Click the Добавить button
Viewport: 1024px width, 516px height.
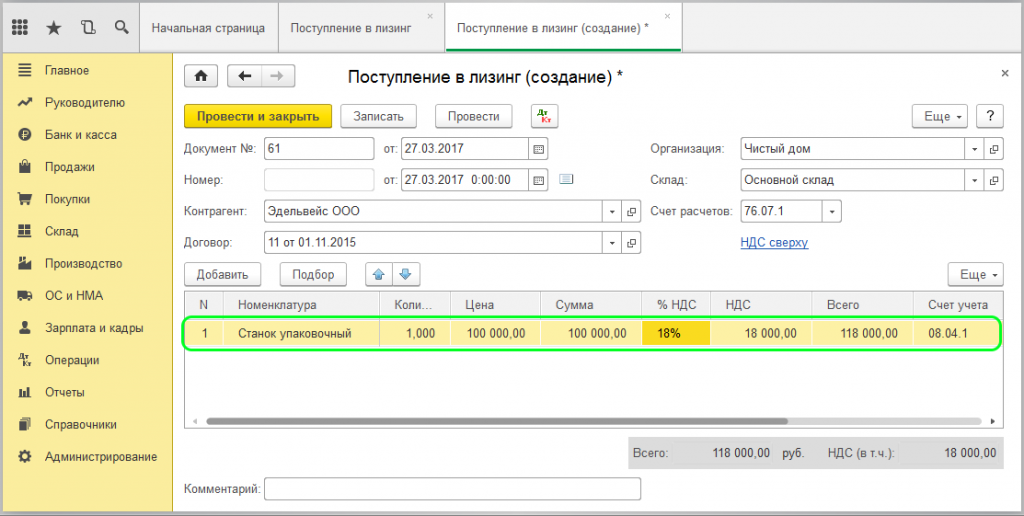[x=222, y=274]
